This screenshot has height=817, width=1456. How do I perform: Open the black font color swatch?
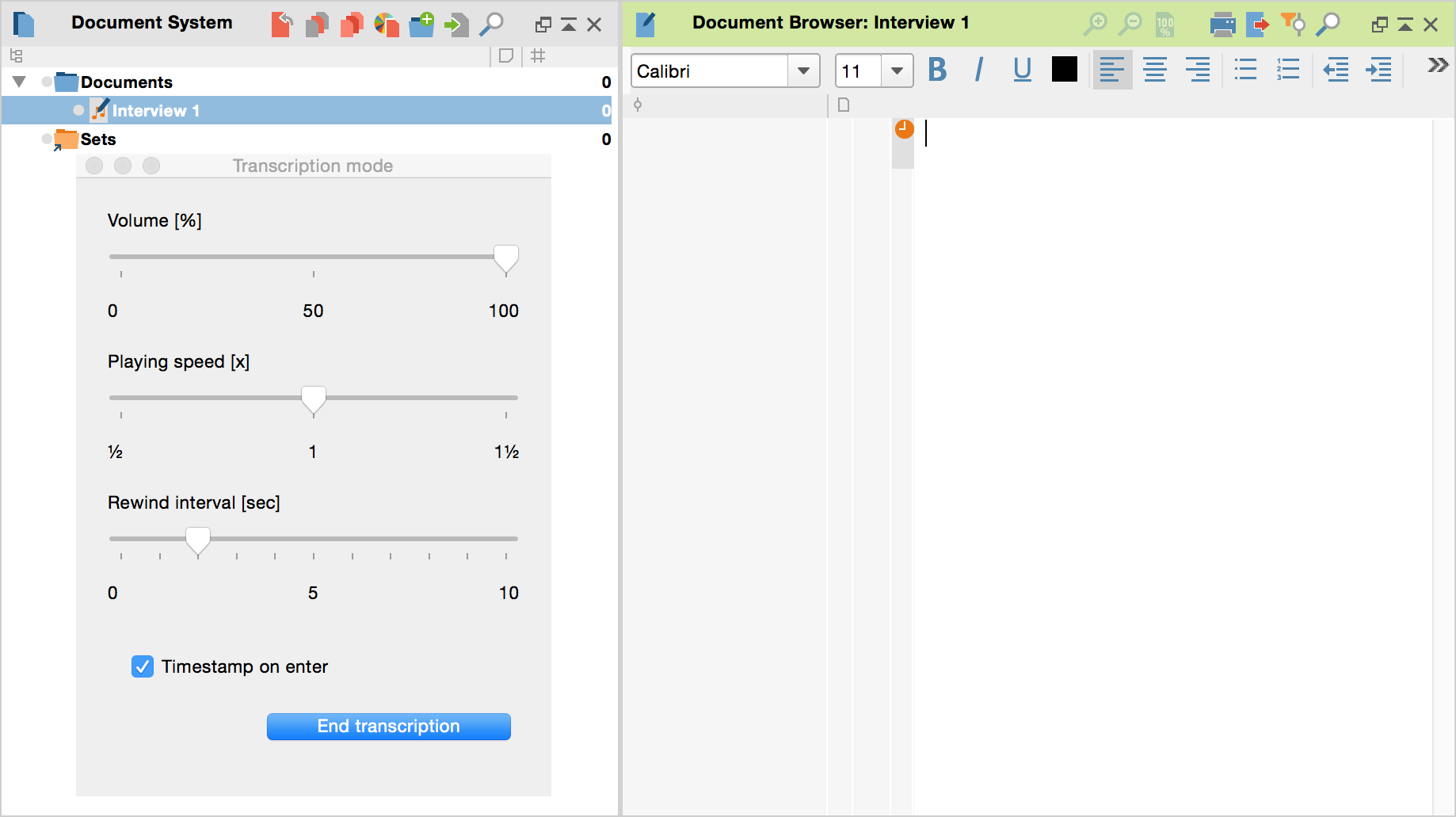[1064, 70]
